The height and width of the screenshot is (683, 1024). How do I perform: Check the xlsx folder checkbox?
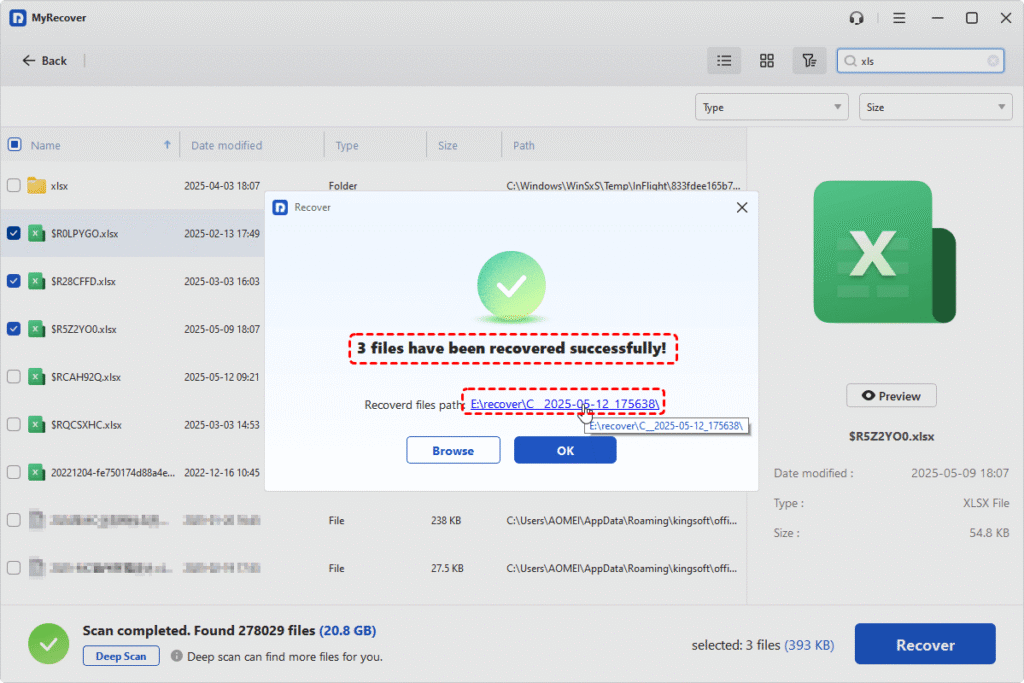pyautogui.click(x=14, y=185)
